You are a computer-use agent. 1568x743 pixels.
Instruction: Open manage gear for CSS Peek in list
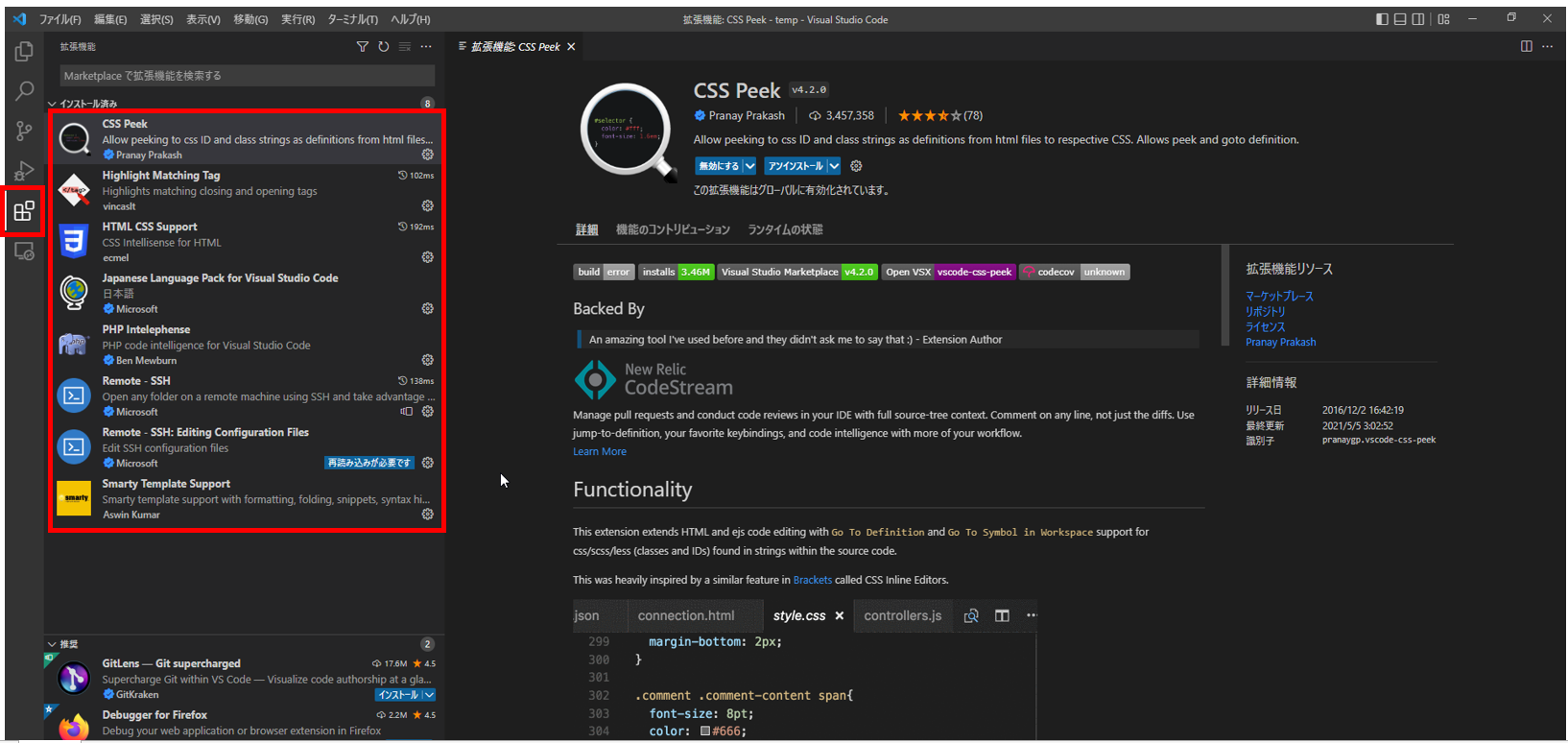(428, 155)
